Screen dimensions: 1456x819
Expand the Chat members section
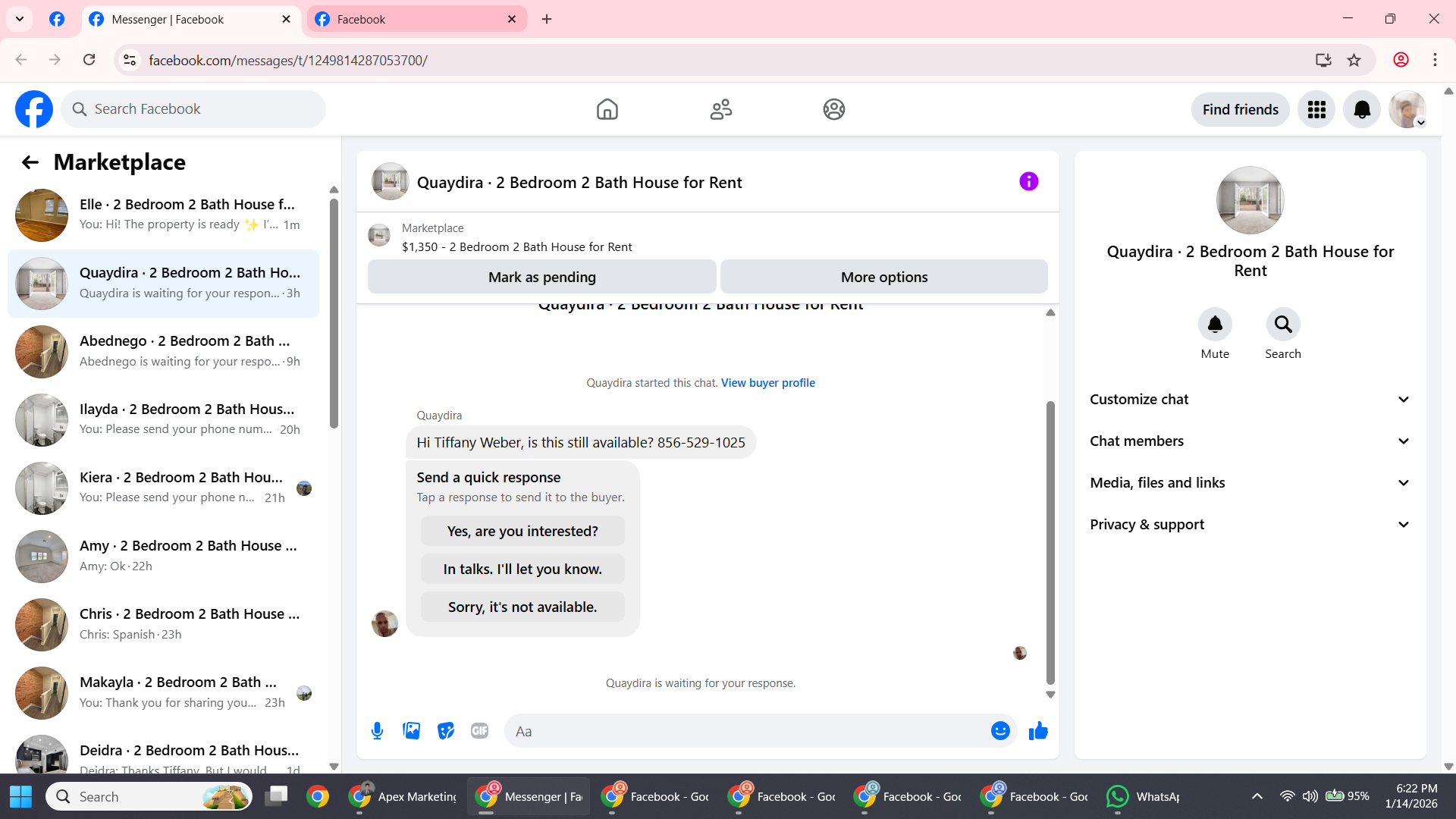1250,441
